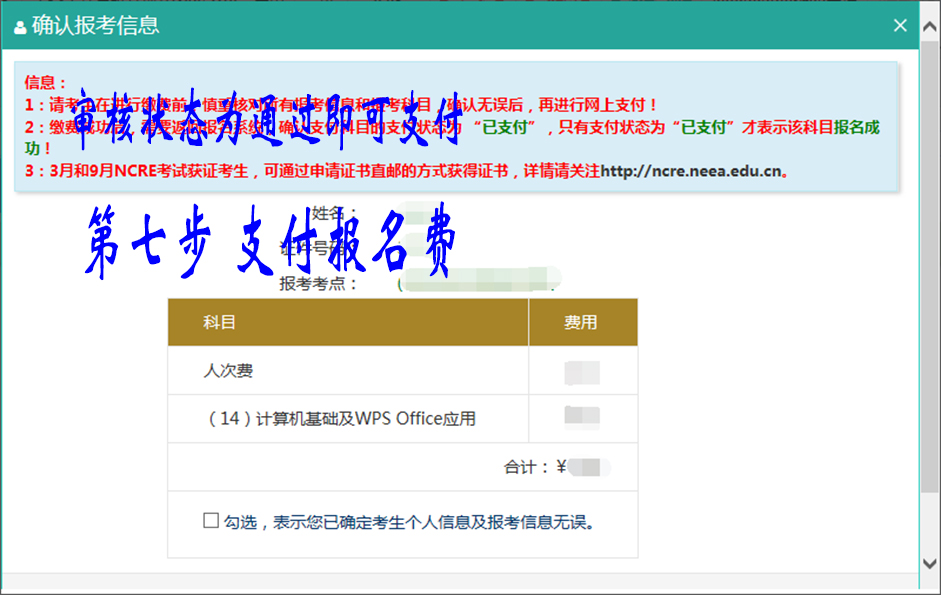Click the red 信息 notice heading
The image size is (941, 595).
[46, 83]
